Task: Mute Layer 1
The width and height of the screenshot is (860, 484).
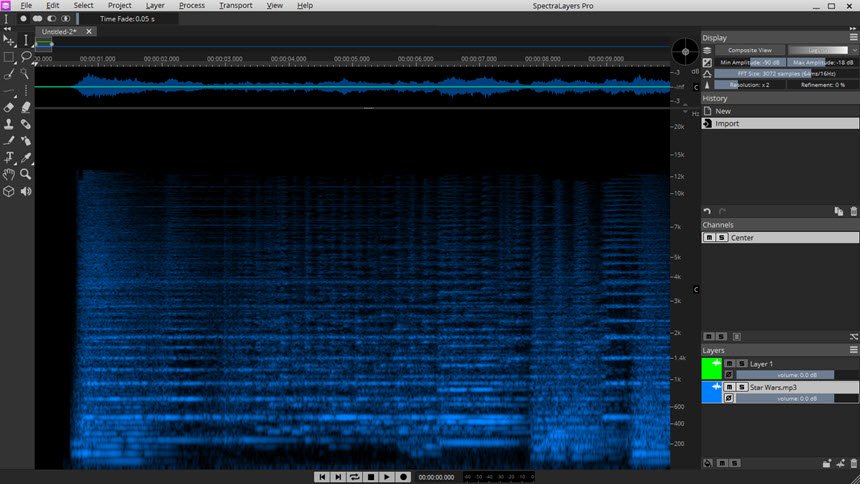Action: point(729,363)
